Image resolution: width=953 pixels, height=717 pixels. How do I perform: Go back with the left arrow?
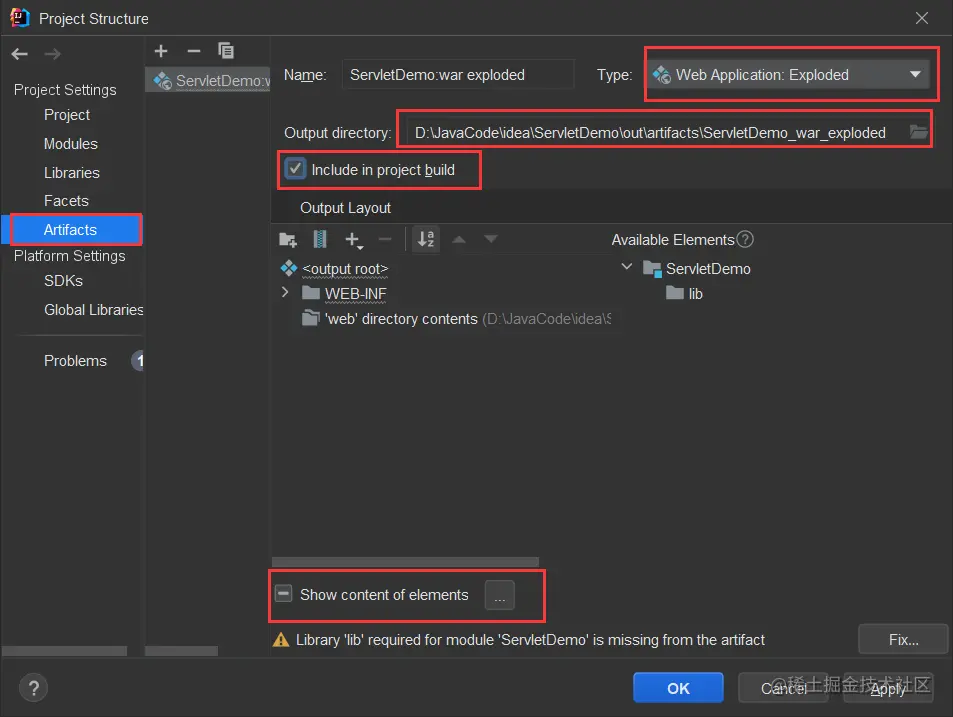pyautogui.click(x=19, y=54)
